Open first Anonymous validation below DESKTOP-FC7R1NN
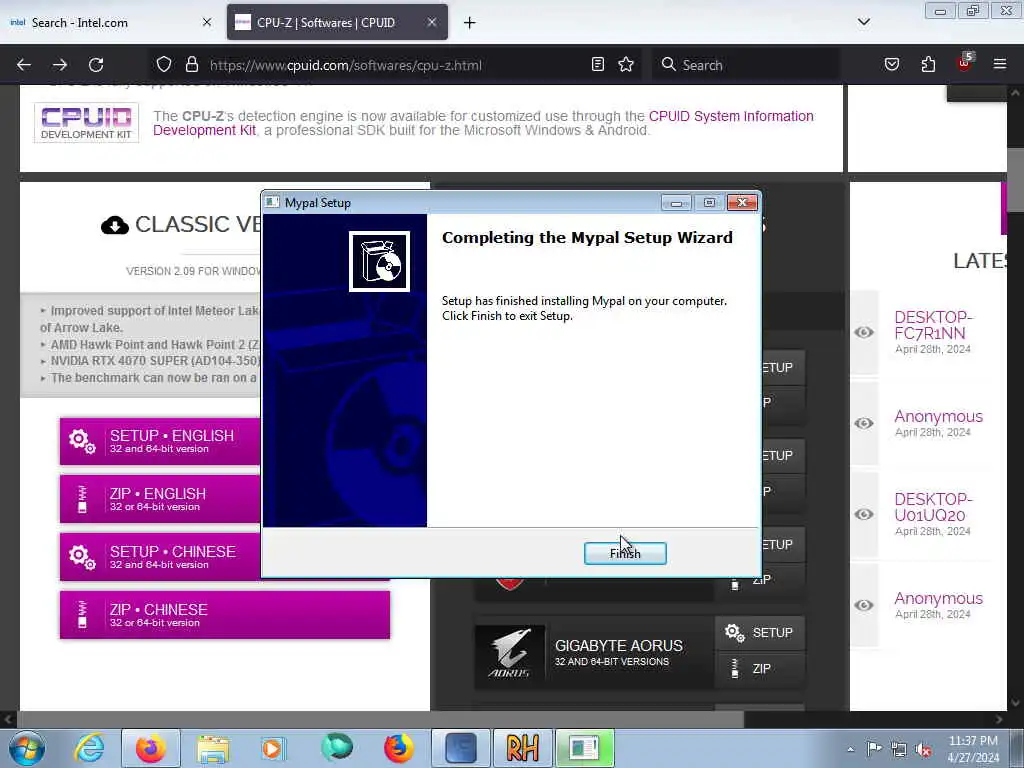1024x768 pixels. (938, 417)
